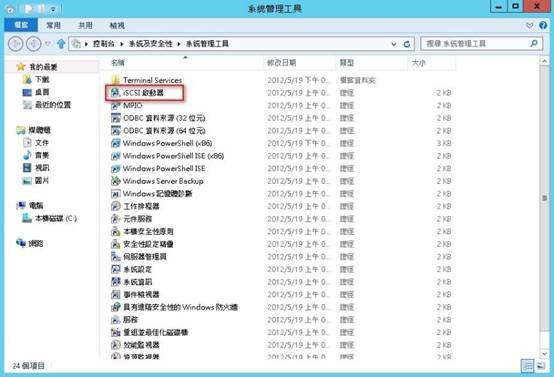Open the Quick Access Toolbar dropdown
The height and width of the screenshot is (377, 554).
click(53, 9)
